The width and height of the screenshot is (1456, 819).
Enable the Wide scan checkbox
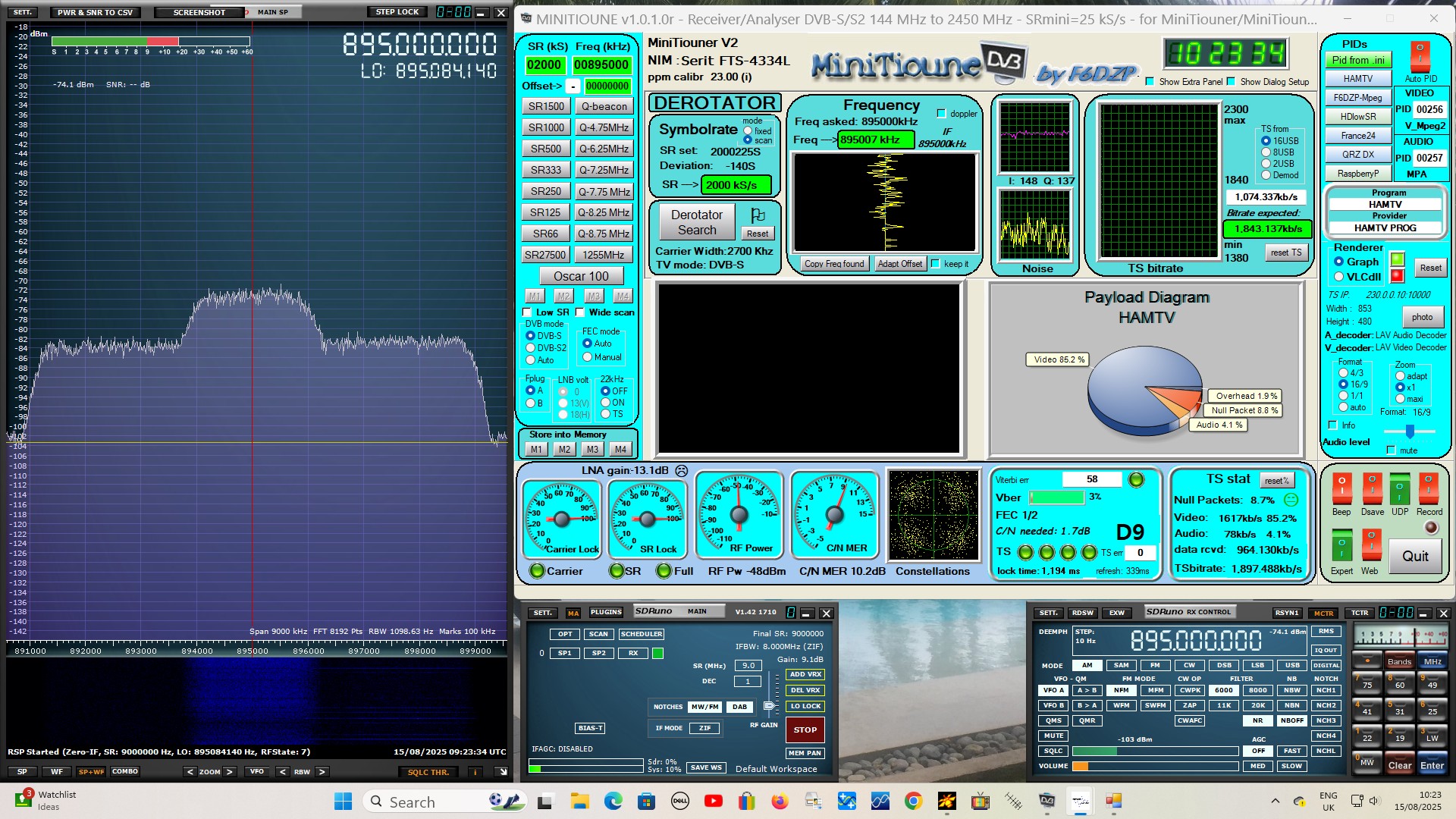point(580,312)
